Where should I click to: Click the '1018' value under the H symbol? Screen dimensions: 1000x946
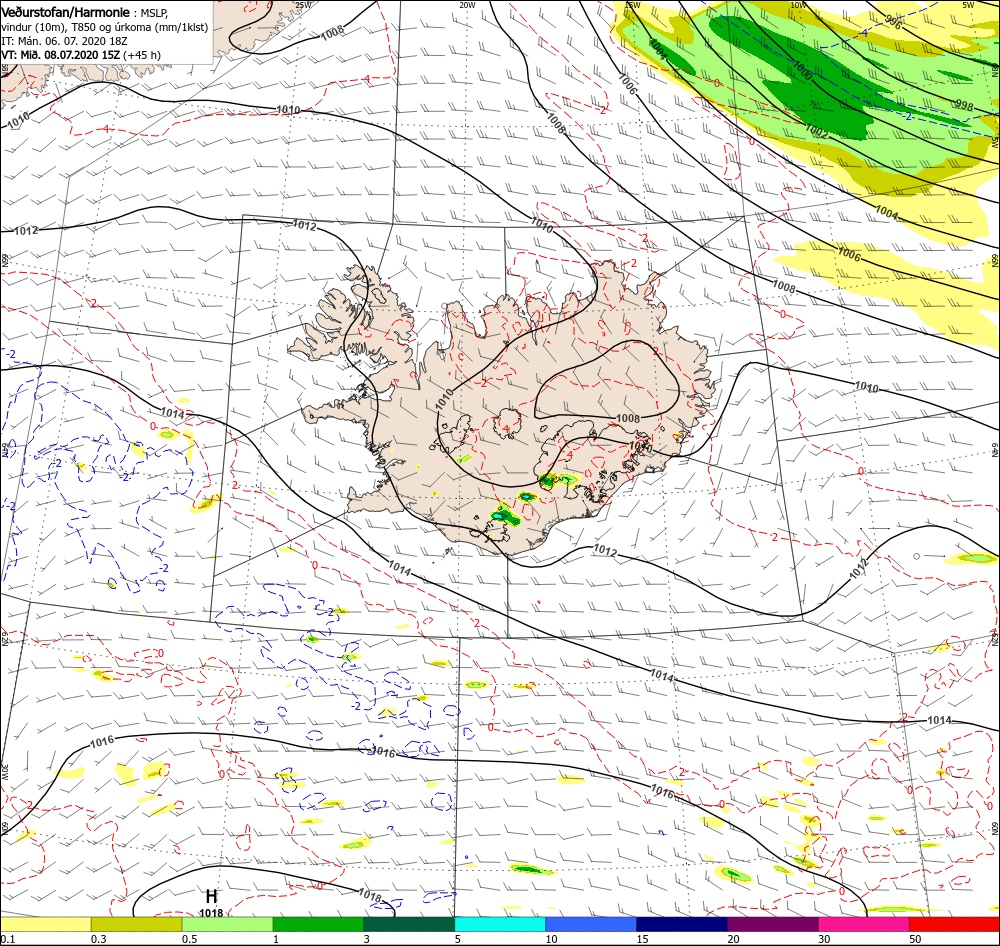click(x=211, y=913)
